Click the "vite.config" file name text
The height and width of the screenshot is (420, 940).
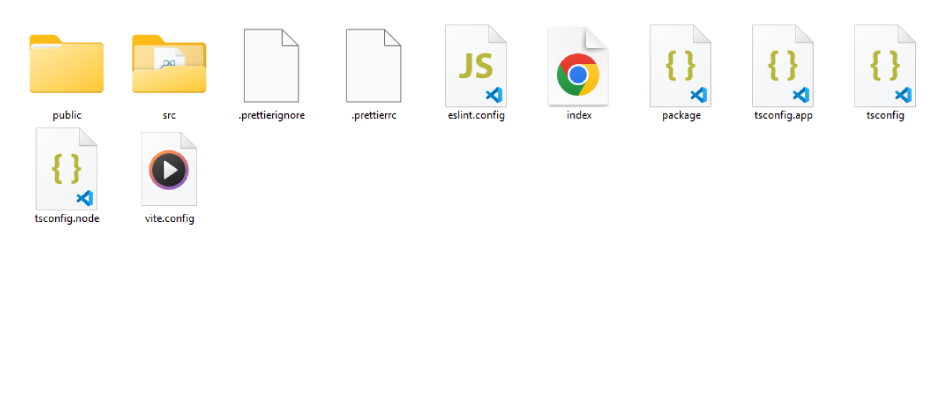pos(169,218)
